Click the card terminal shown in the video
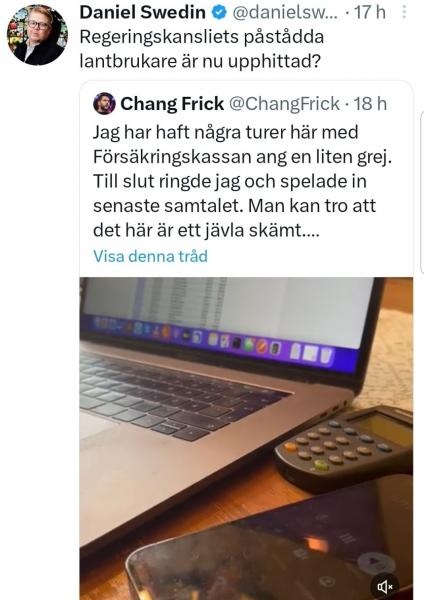The height and width of the screenshot is (600, 424). pos(344,446)
